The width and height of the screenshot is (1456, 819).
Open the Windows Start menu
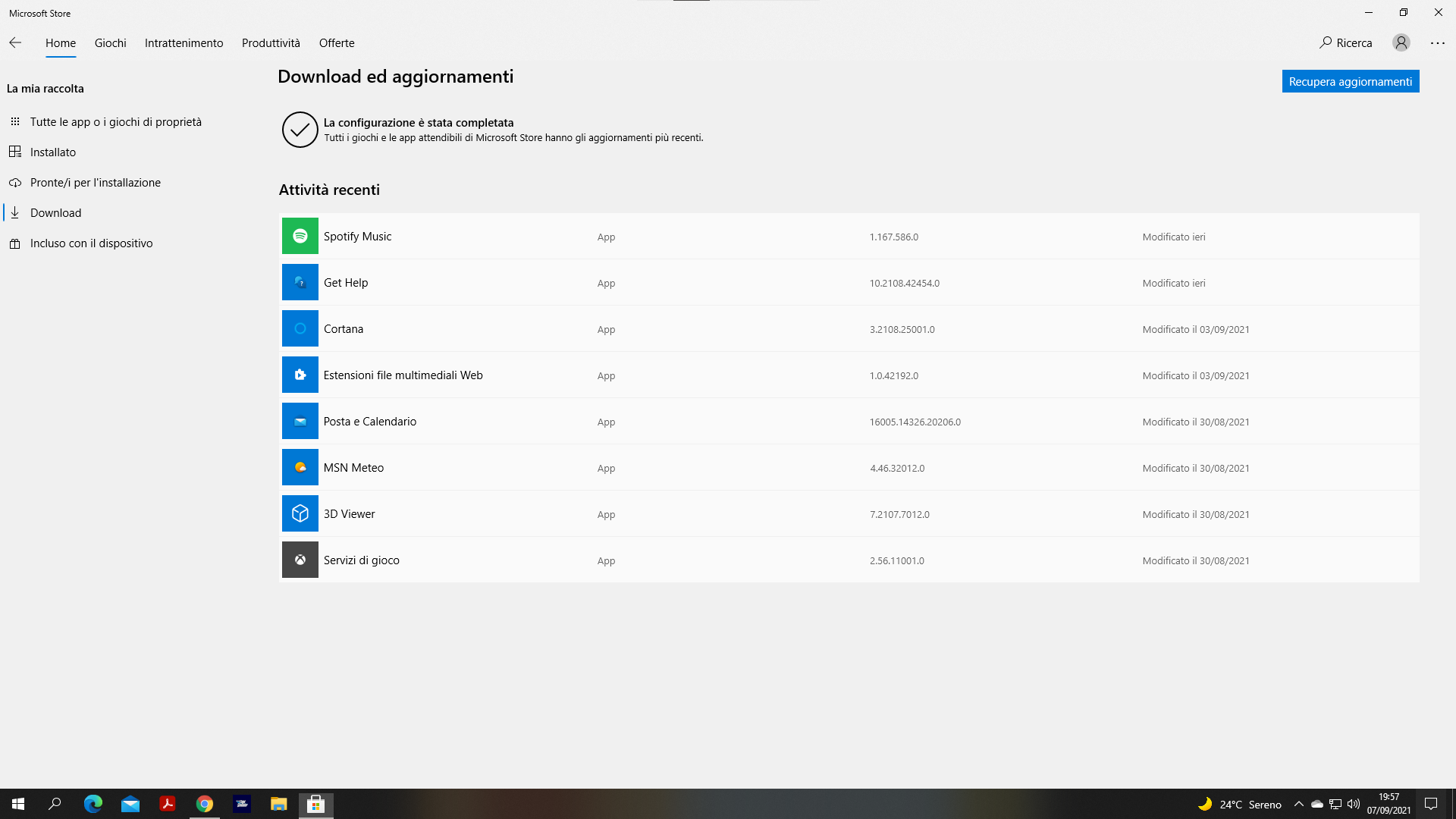tap(18, 804)
